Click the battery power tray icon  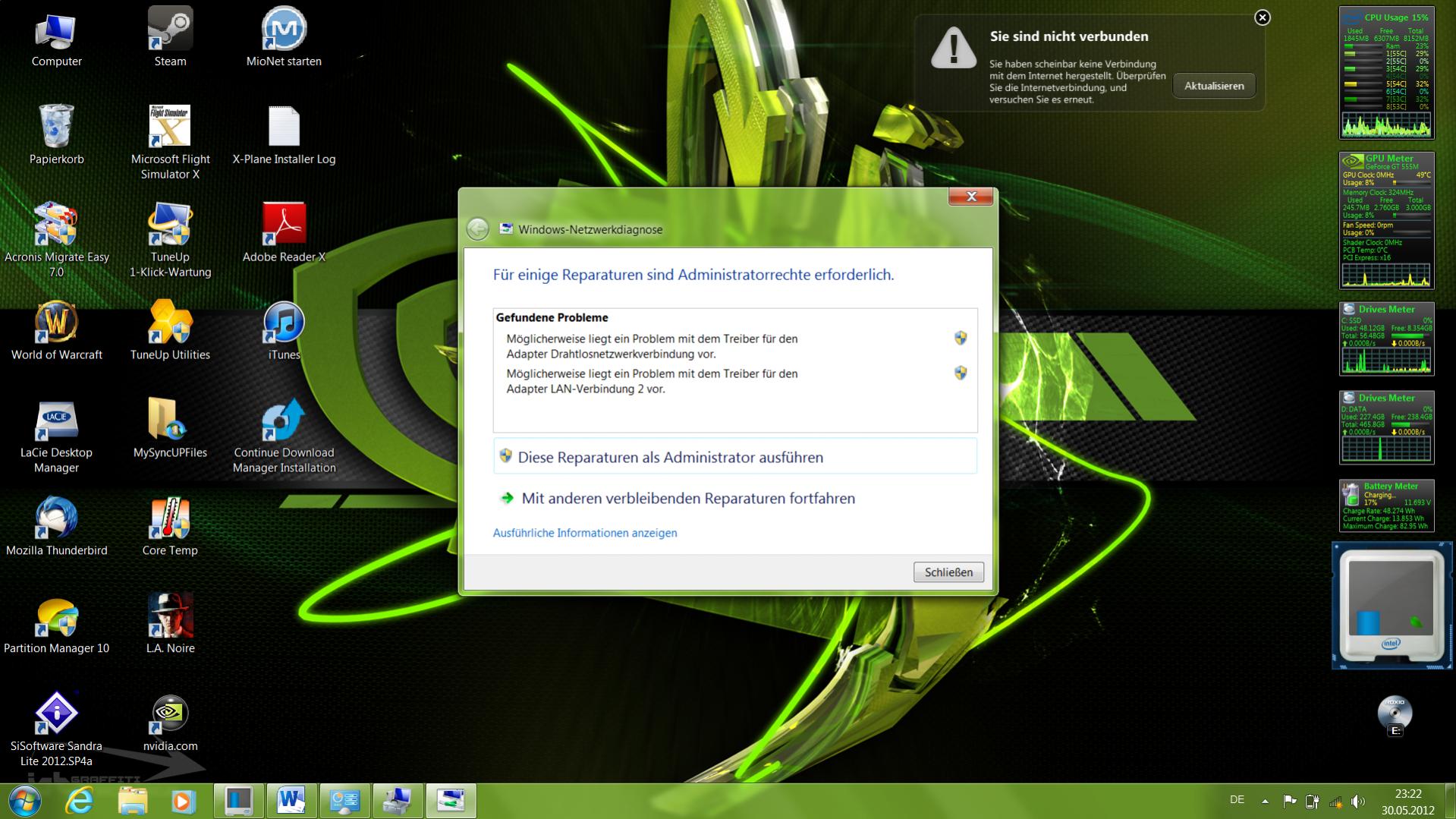[1312, 801]
